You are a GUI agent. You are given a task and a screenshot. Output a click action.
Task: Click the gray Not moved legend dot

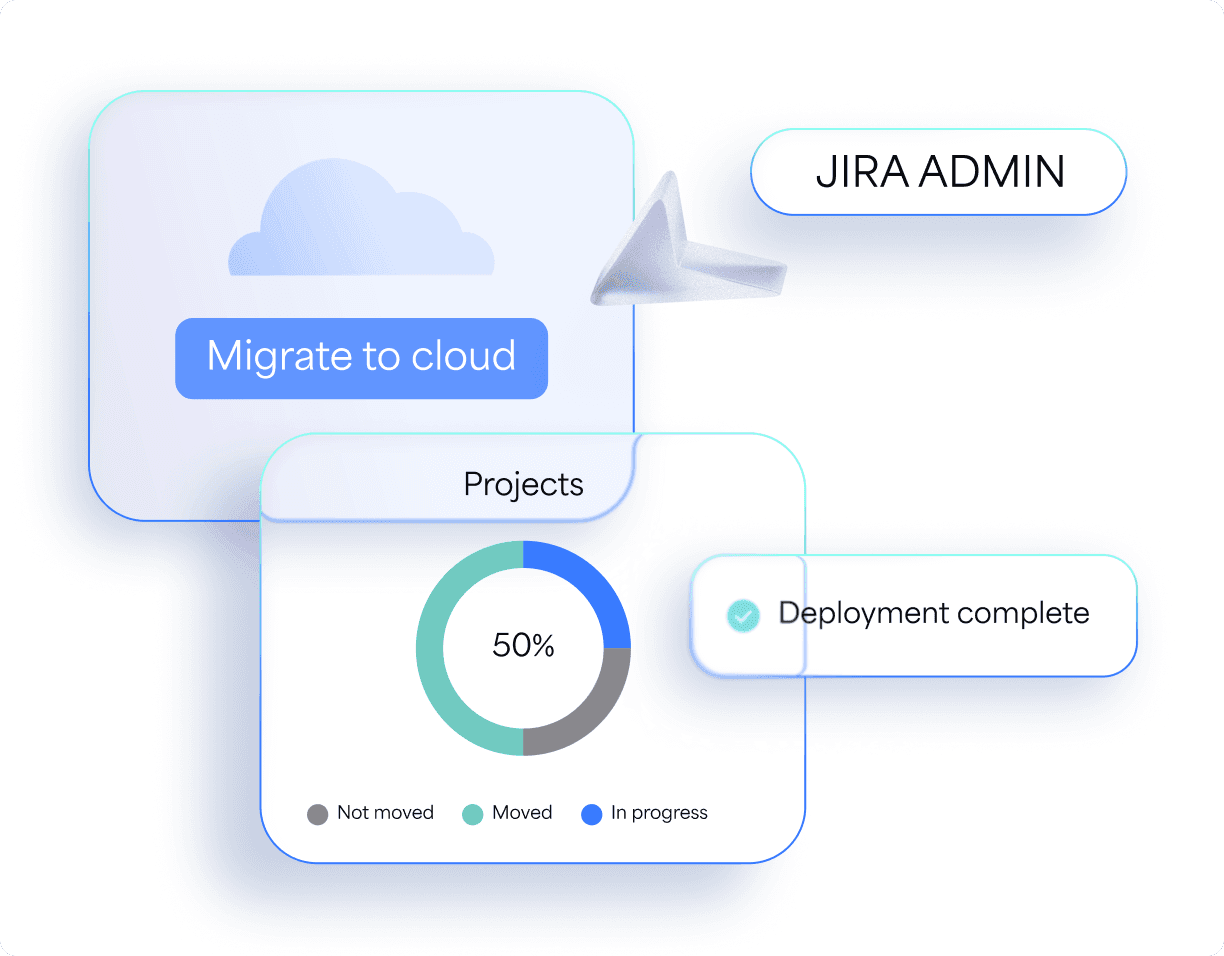pyautogui.click(x=318, y=813)
